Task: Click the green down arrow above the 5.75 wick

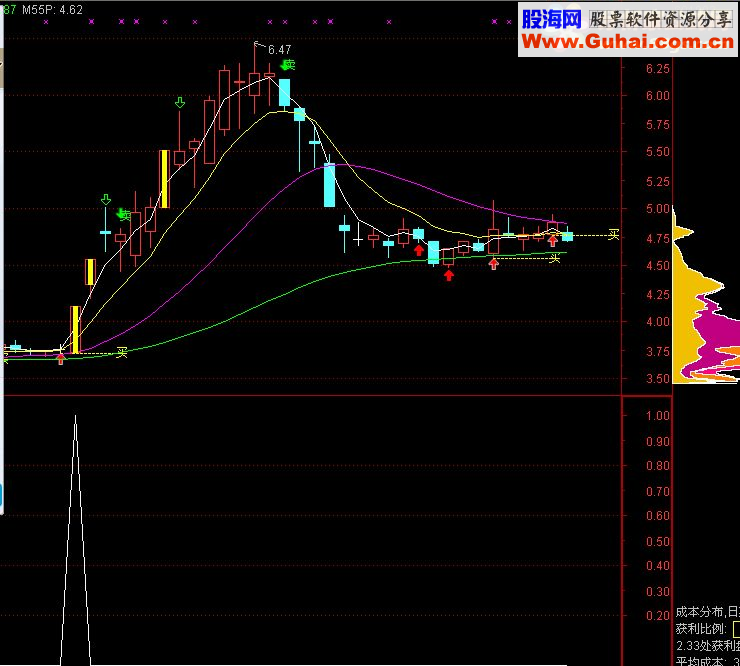Action: (180, 102)
